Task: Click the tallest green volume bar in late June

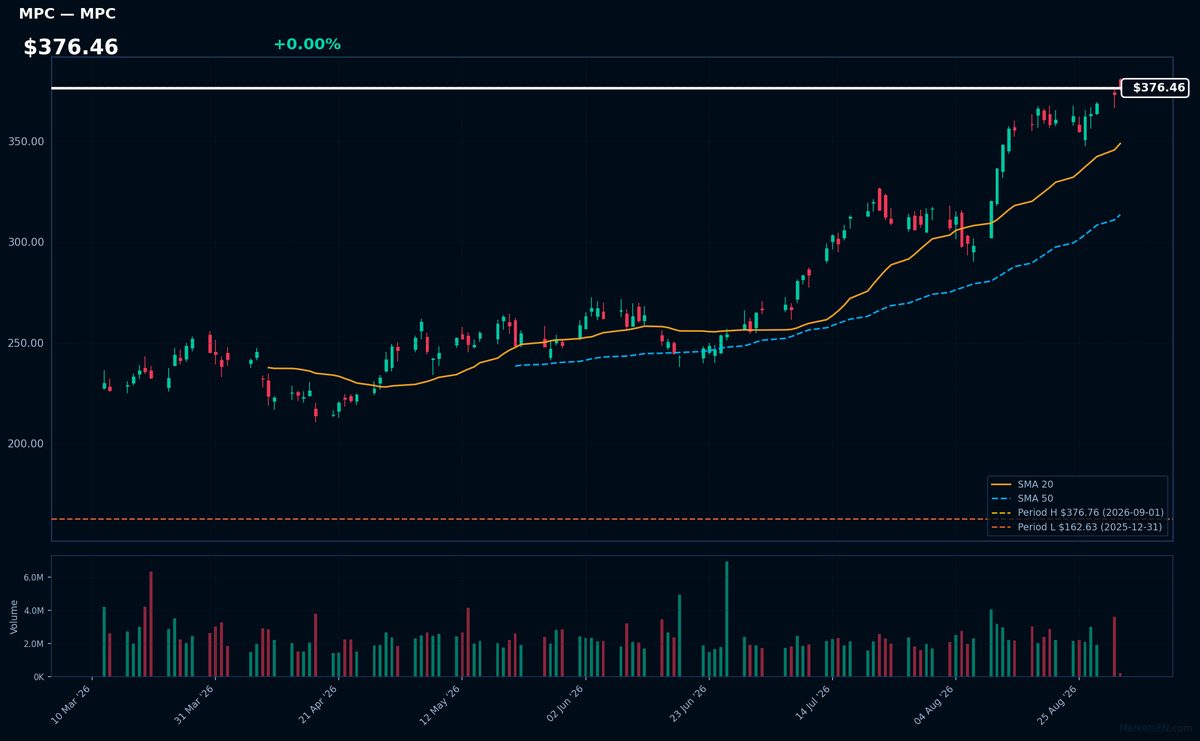Action: [x=726, y=619]
